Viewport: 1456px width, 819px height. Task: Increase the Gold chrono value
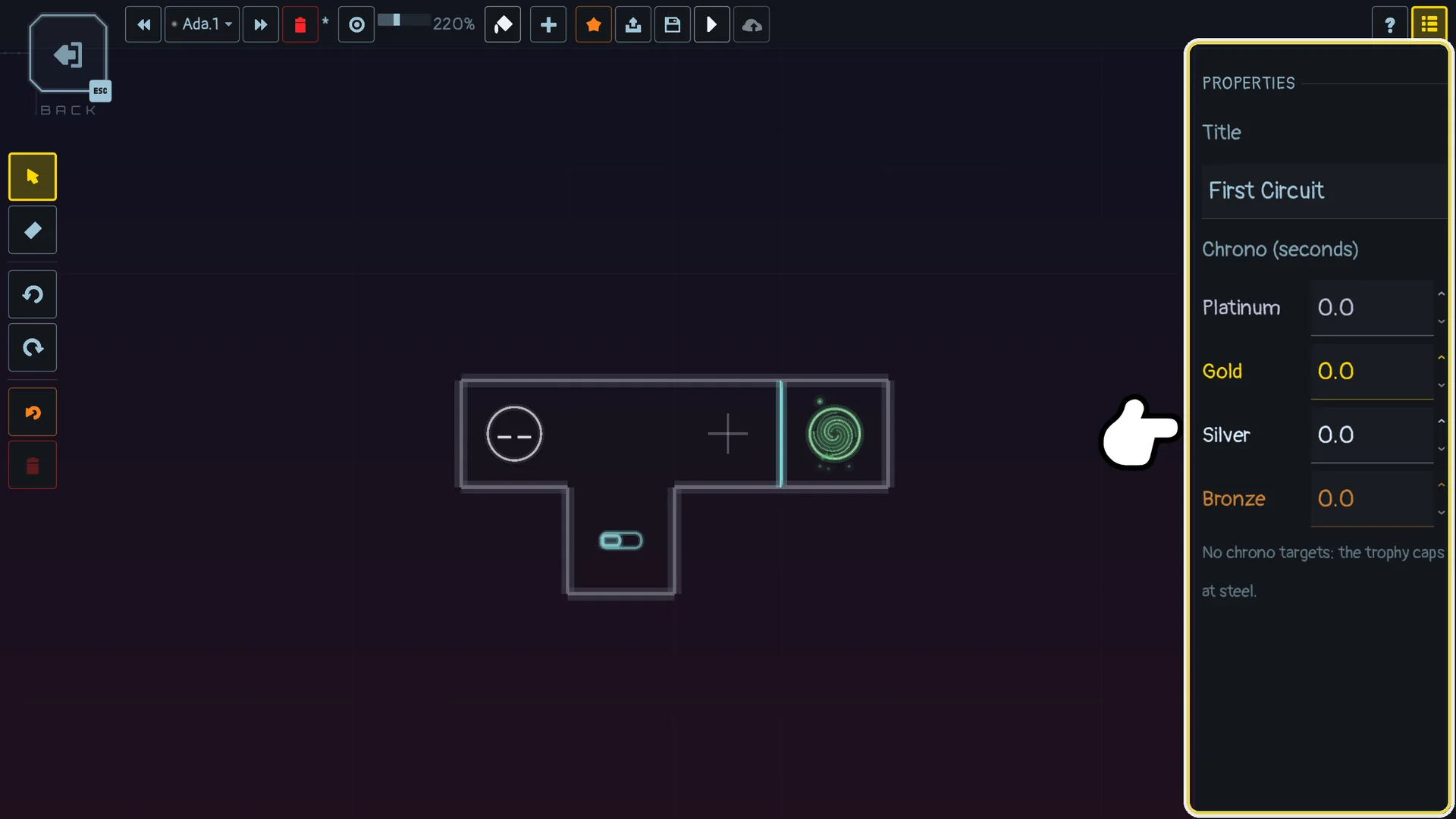point(1441,358)
